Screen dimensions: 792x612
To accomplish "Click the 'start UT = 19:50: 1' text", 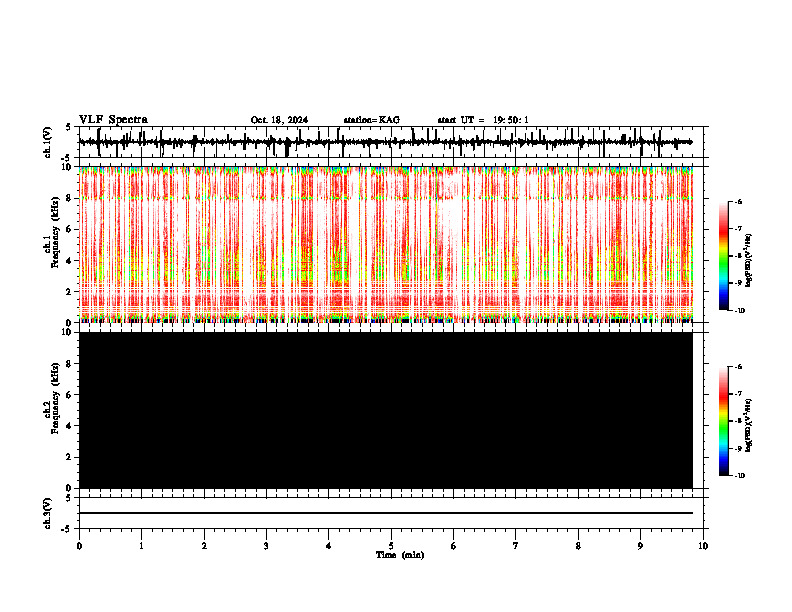I will pos(483,120).
